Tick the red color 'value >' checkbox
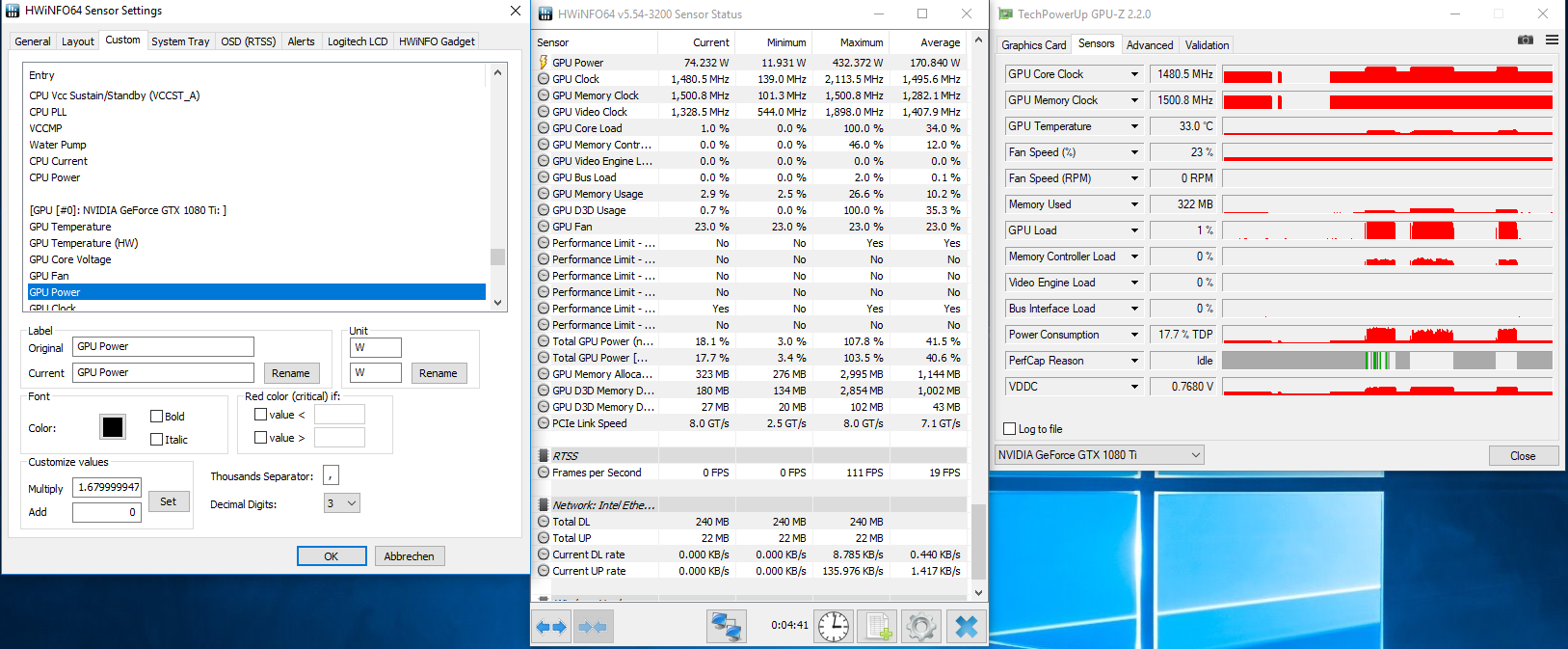The height and width of the screenshot is (649, 1568). coord(260,438)
